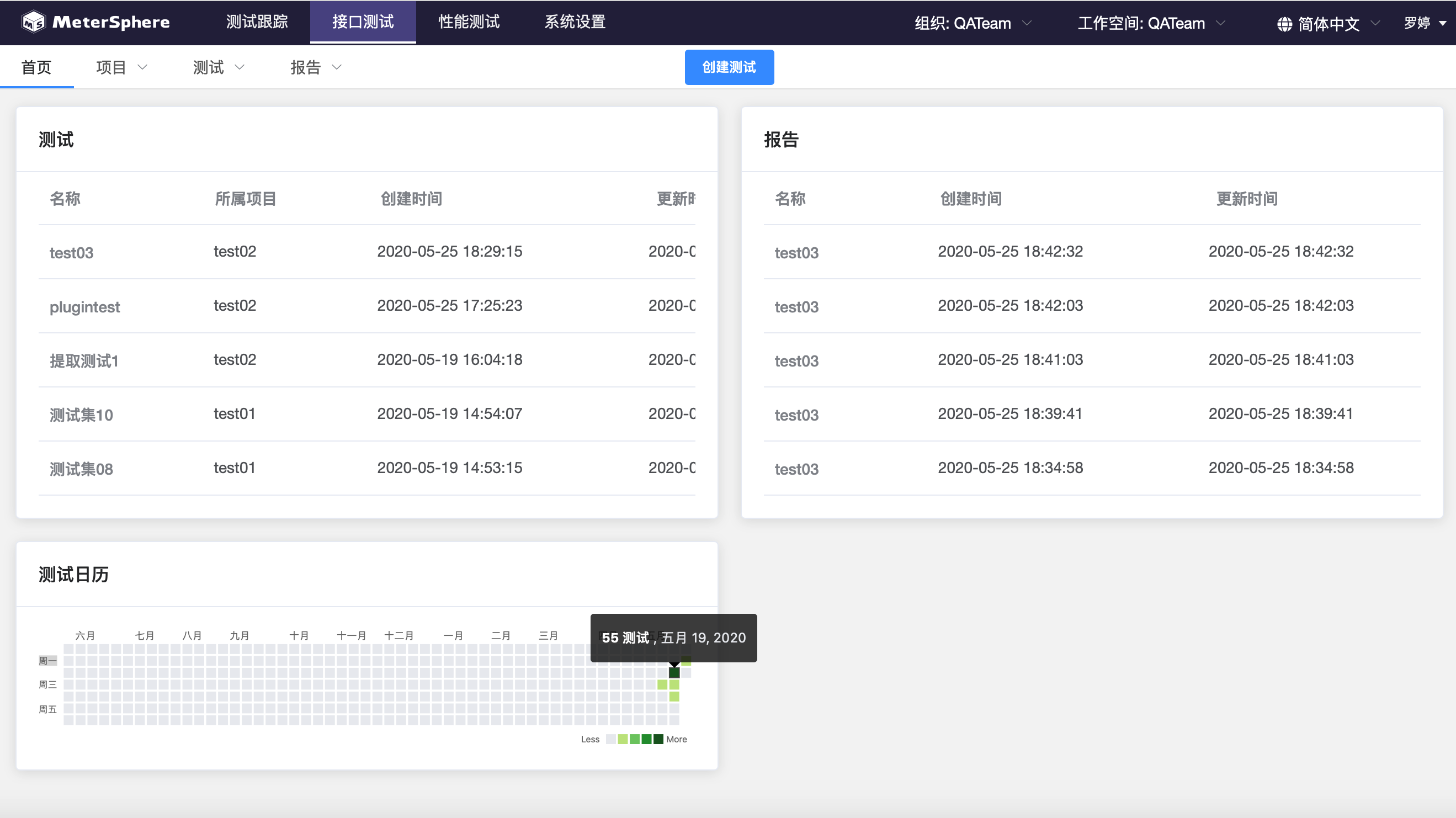Click the 创建时间 header in 测试 table

pos(411,199)
